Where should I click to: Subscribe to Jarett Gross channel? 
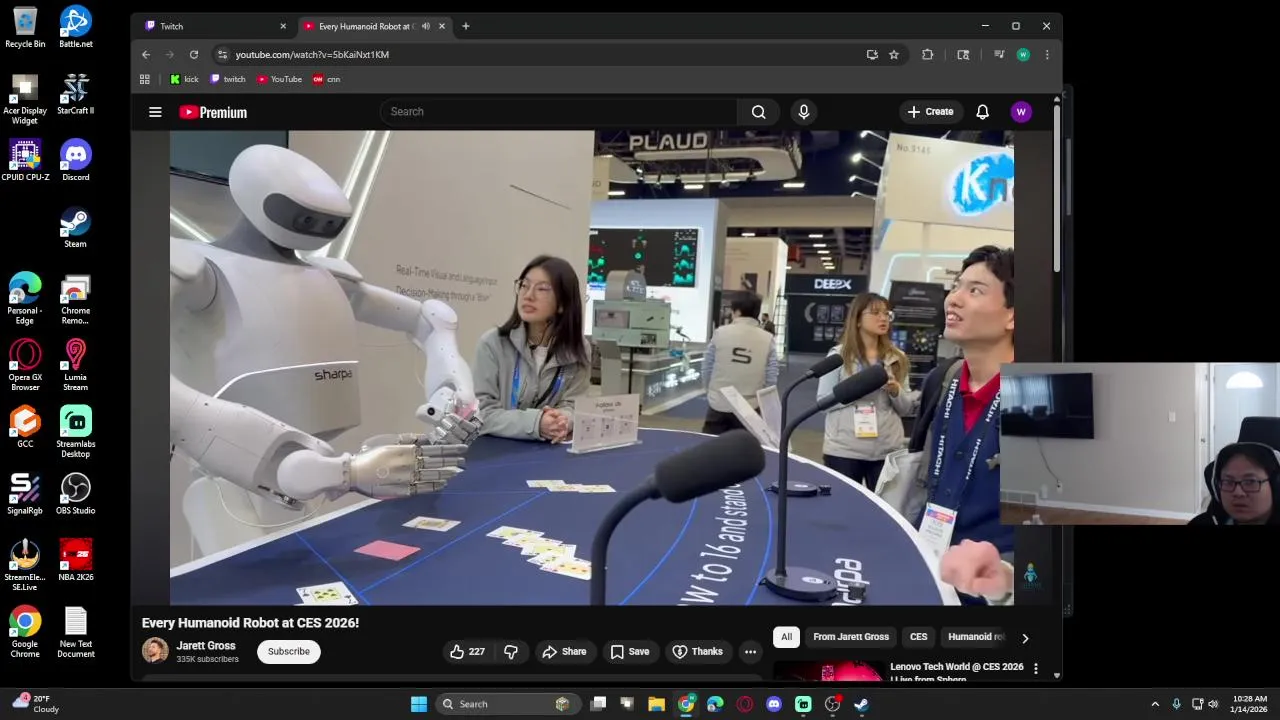pos(289,652)
